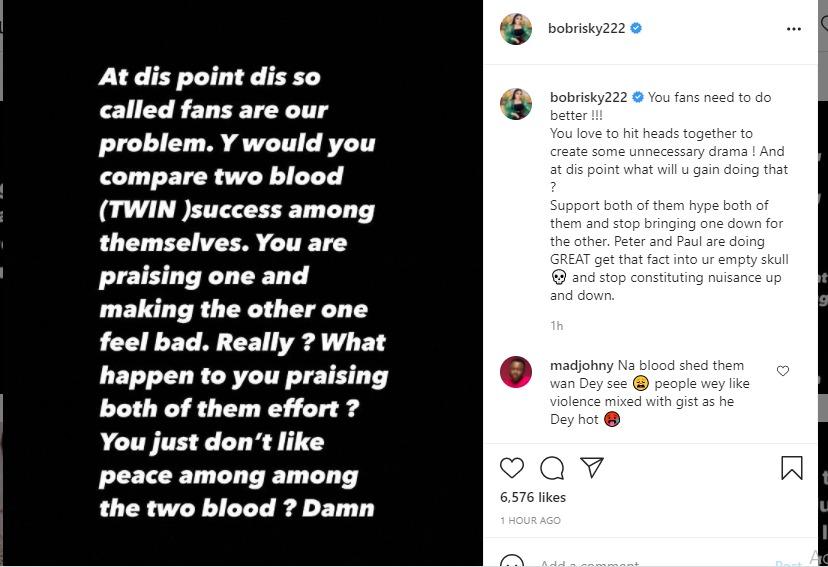Viewport: 828px width, 567px height.
Task: Click the madjohny commenter username
Action: [582, 366]
